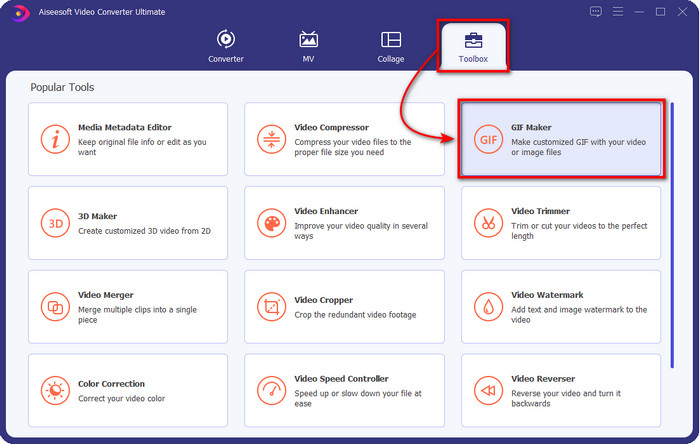The width and height of the screenshot is (700, 444).
Task: Go to the Collage tab
Action: click(391, 46)
